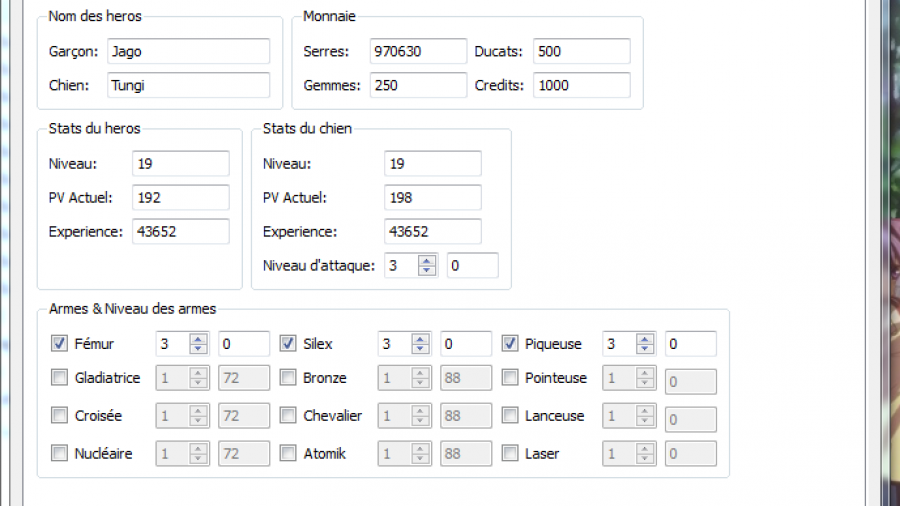This screenshot has height=506, width=900.
Task: Uncheck the Silex weapon
Action: (x=288, y=344)
